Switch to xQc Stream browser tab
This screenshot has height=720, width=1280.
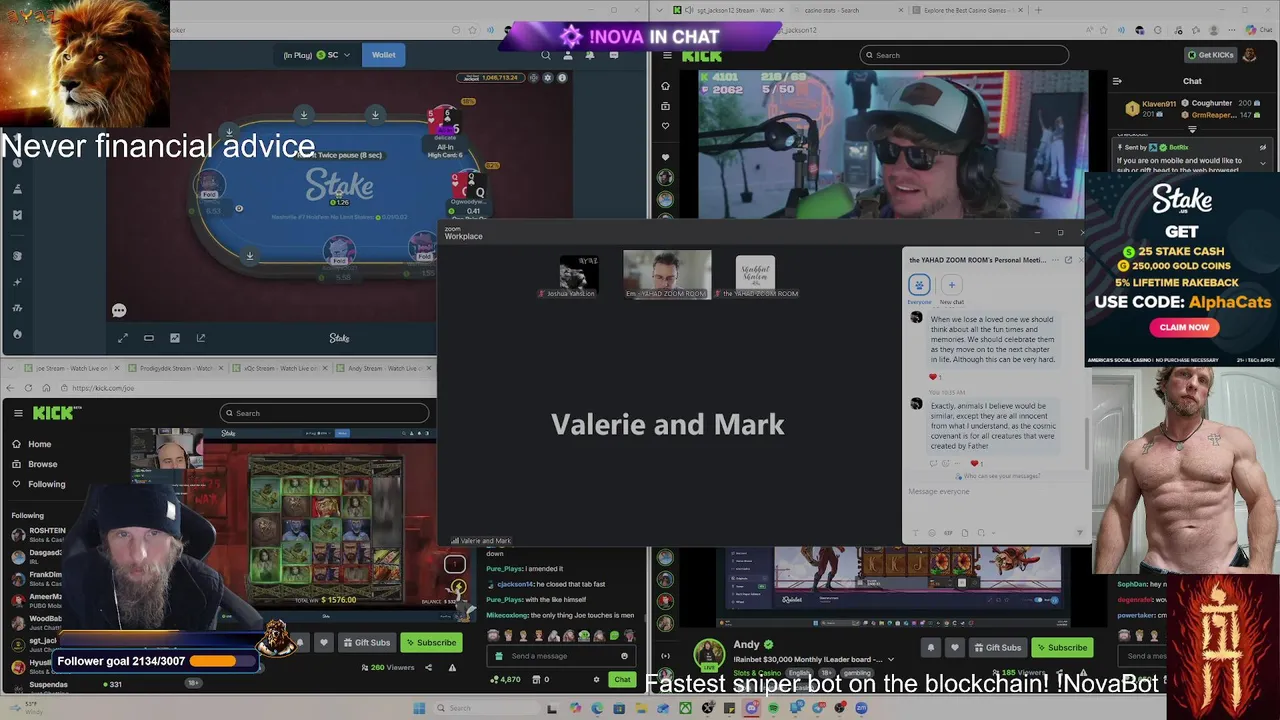[x=282, y=368]
